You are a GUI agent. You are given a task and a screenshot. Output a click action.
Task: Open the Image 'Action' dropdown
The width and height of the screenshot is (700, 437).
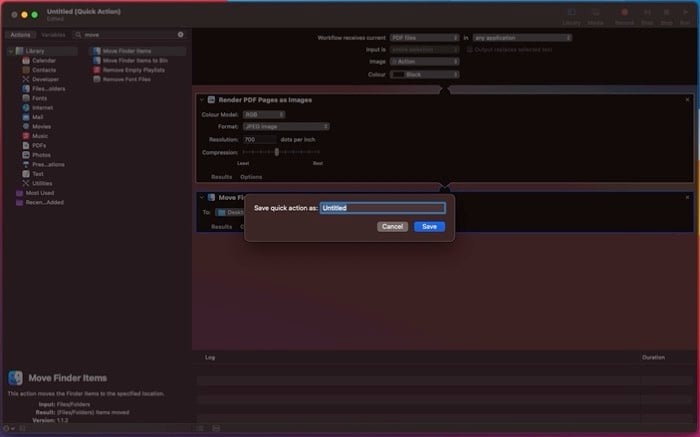click(x=424, y=62)
